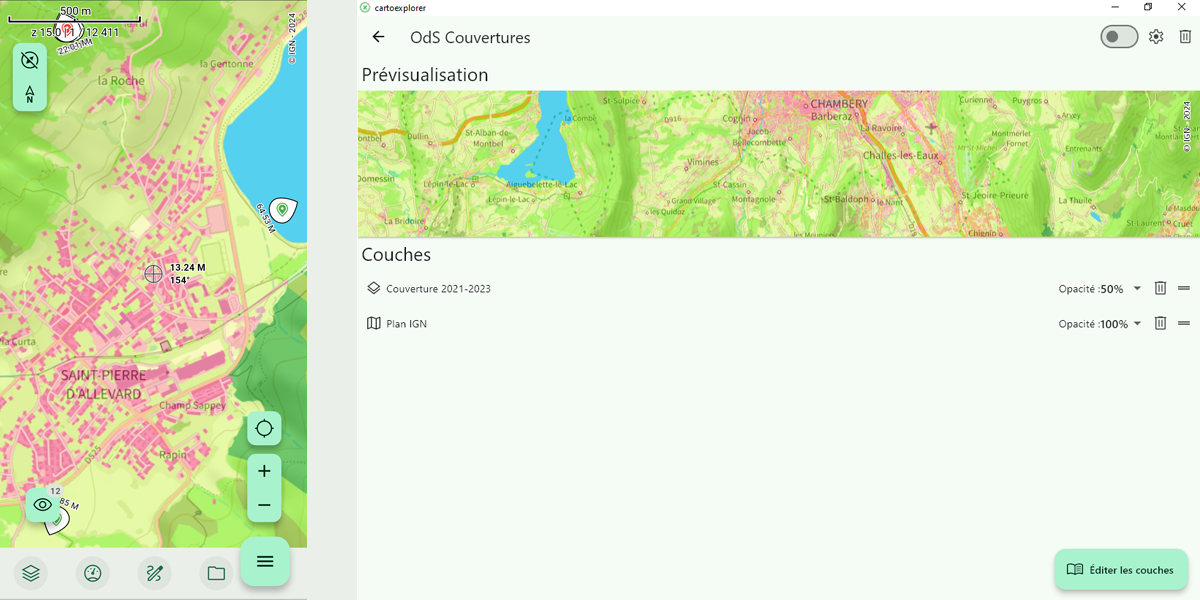Viewport: 1200px width, 600px height.
Task: Click the Éditer les couches button
Action: click(1120, 570)
